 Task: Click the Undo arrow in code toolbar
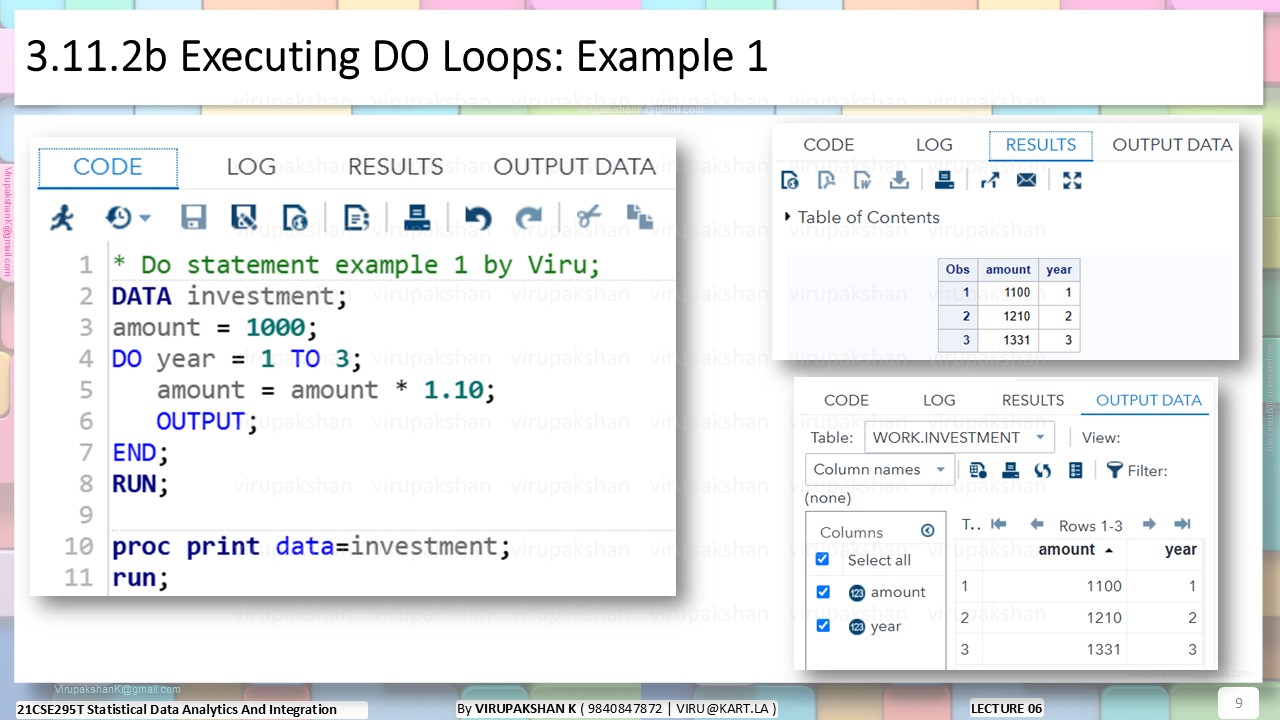pos(478,217)
